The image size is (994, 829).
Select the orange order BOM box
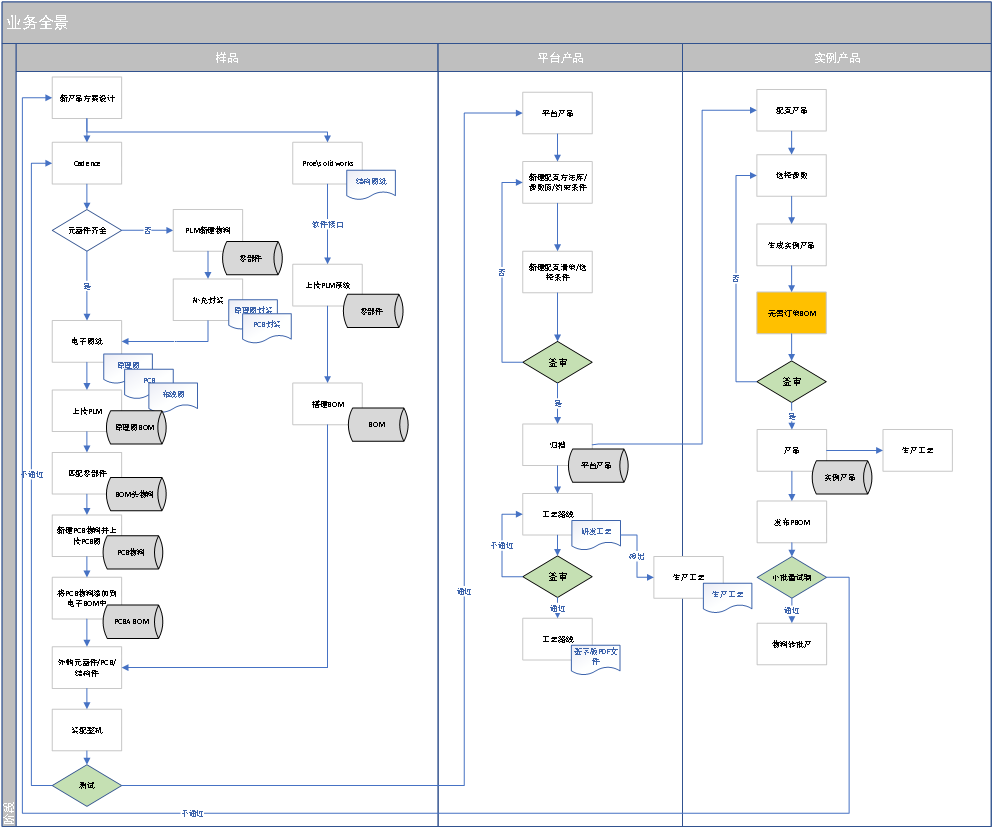(792, 312)
